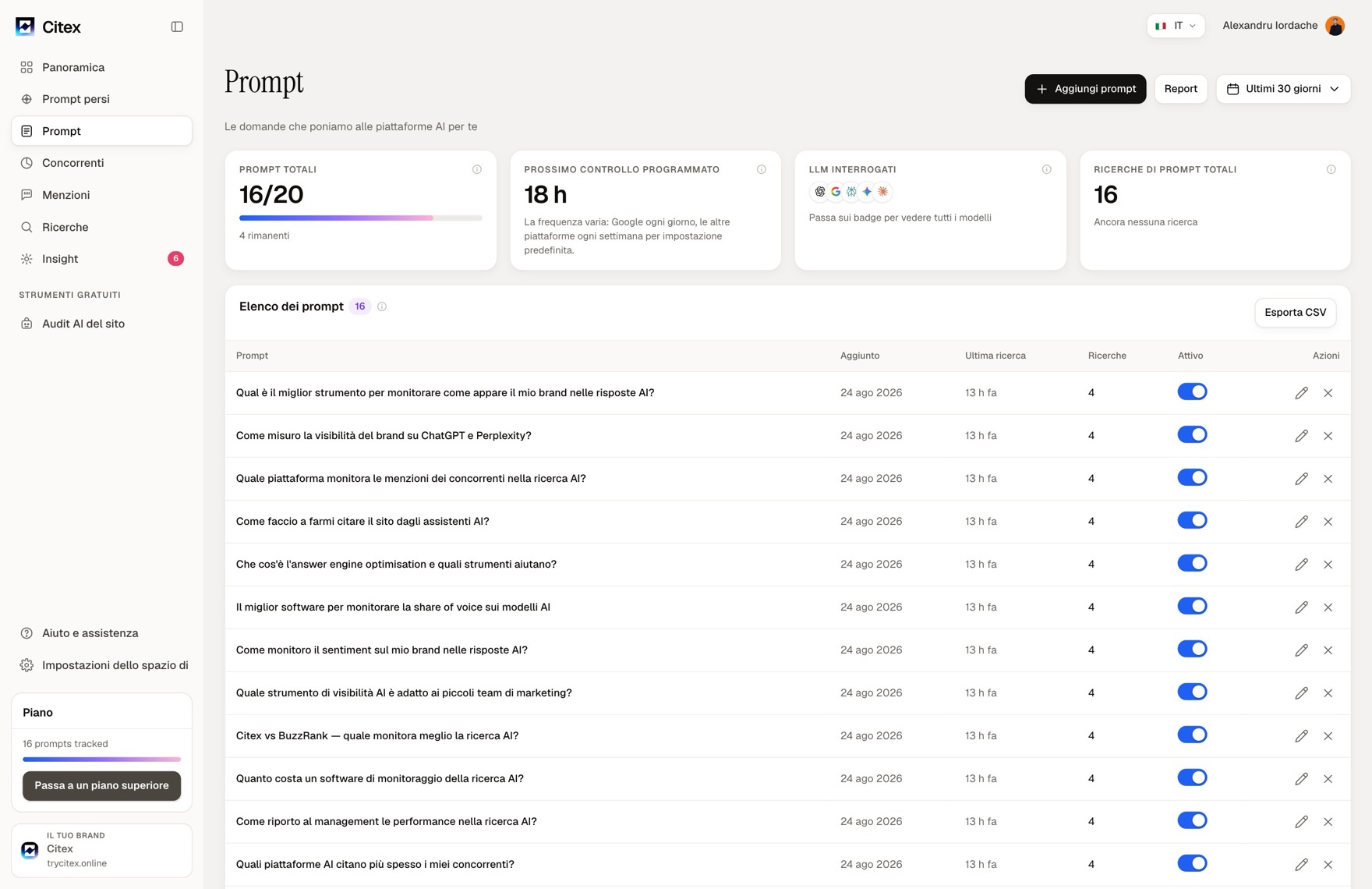1372x889 pixels.
Task: Click Passa a un piano superiore
Action: [x=101, y=786]
